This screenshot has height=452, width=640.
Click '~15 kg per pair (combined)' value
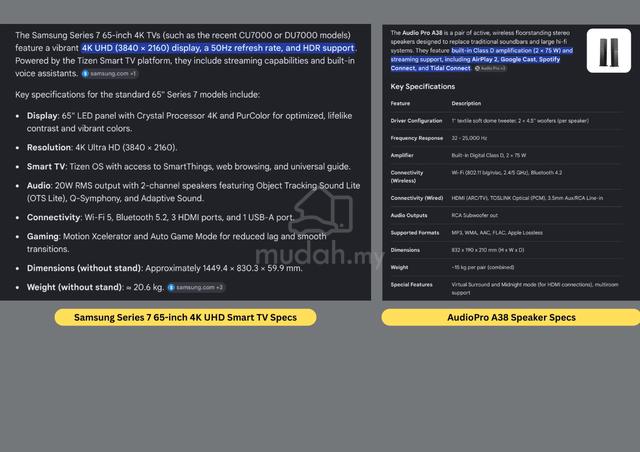482,267
